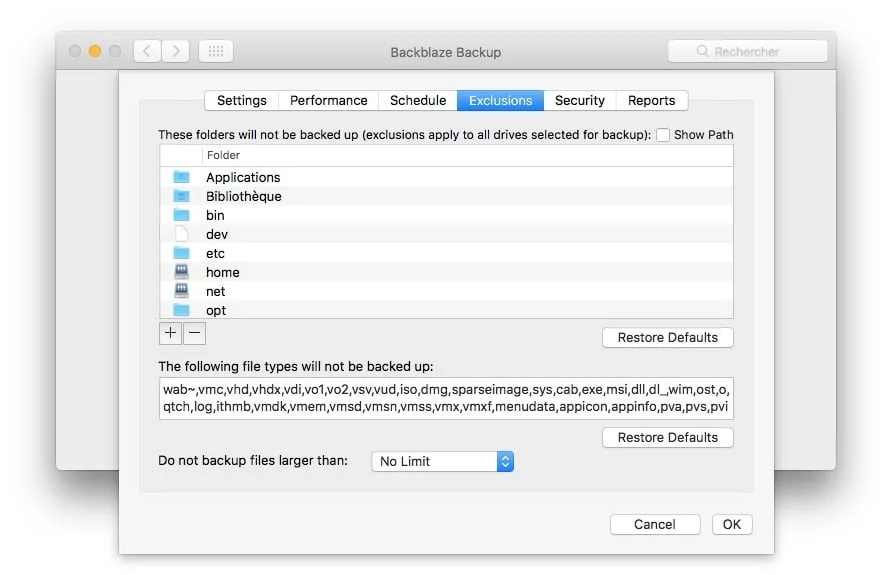Select the opt folder icon
Image resolution: width=892 pixels, height=575 pixels.
[181, 310]
